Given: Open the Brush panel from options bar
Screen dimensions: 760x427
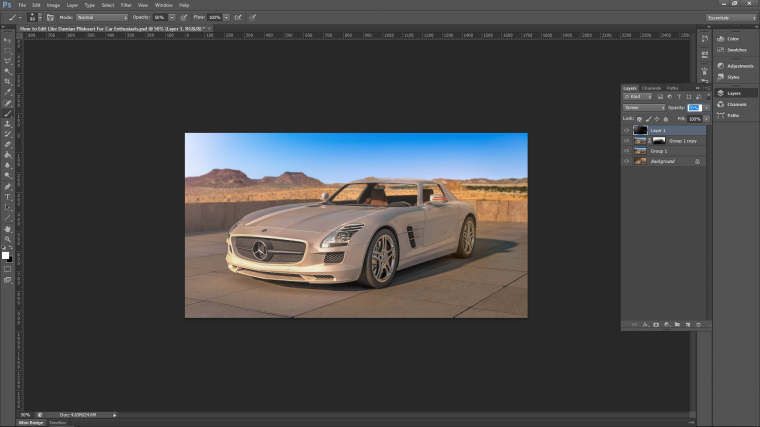Looking at the screenshot, I should pos(50,17).
